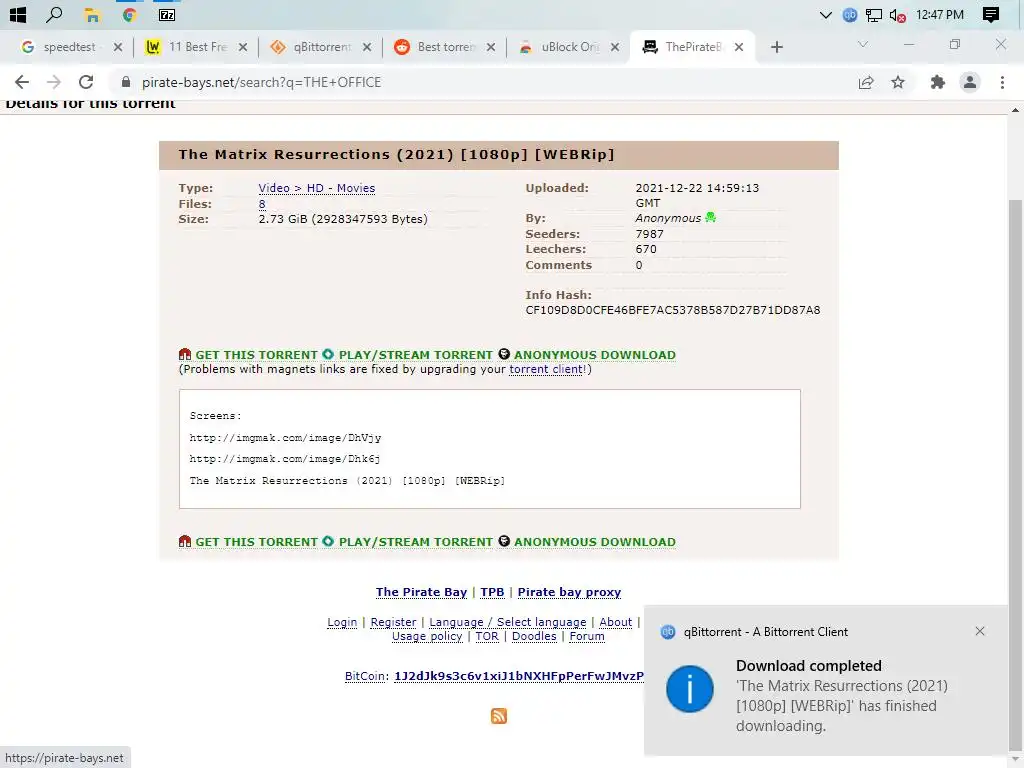Click the lower GET THIS TORRENT link
The image size is (1024, 768).
click(x=256, y=542)
